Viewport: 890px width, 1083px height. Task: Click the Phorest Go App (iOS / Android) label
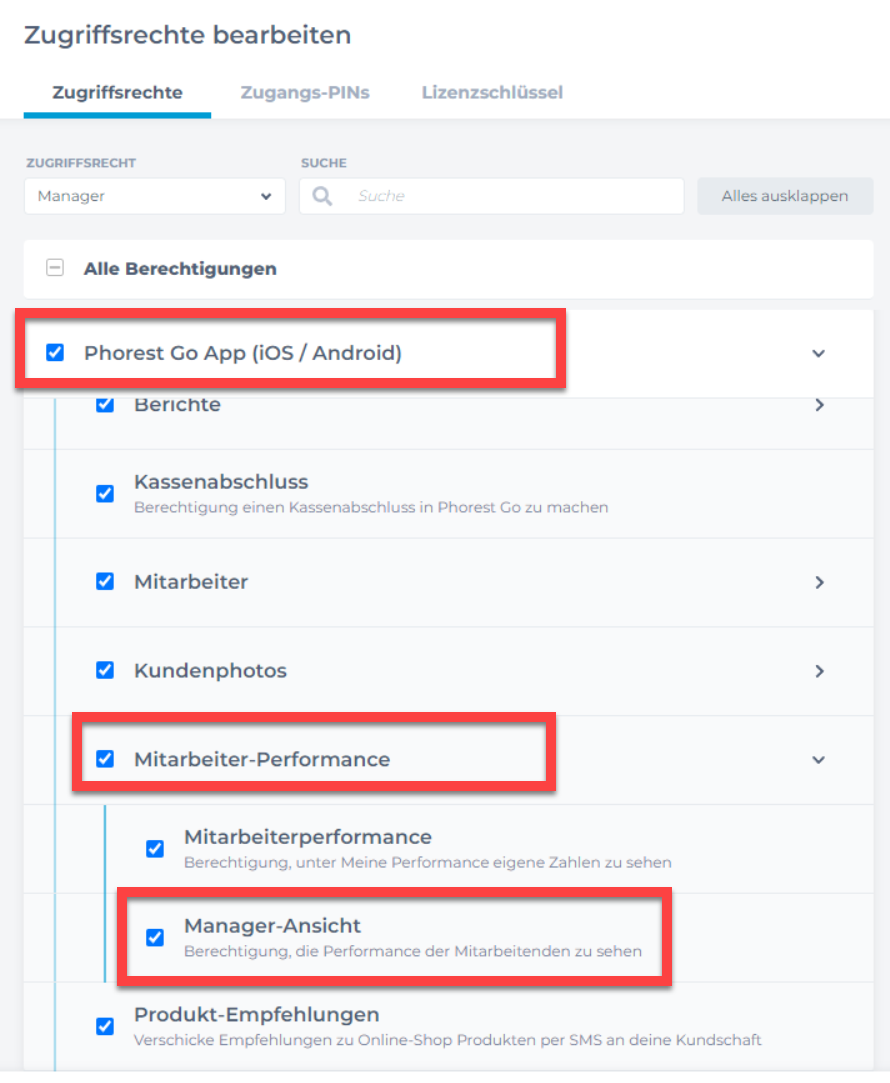coord(243,353)
